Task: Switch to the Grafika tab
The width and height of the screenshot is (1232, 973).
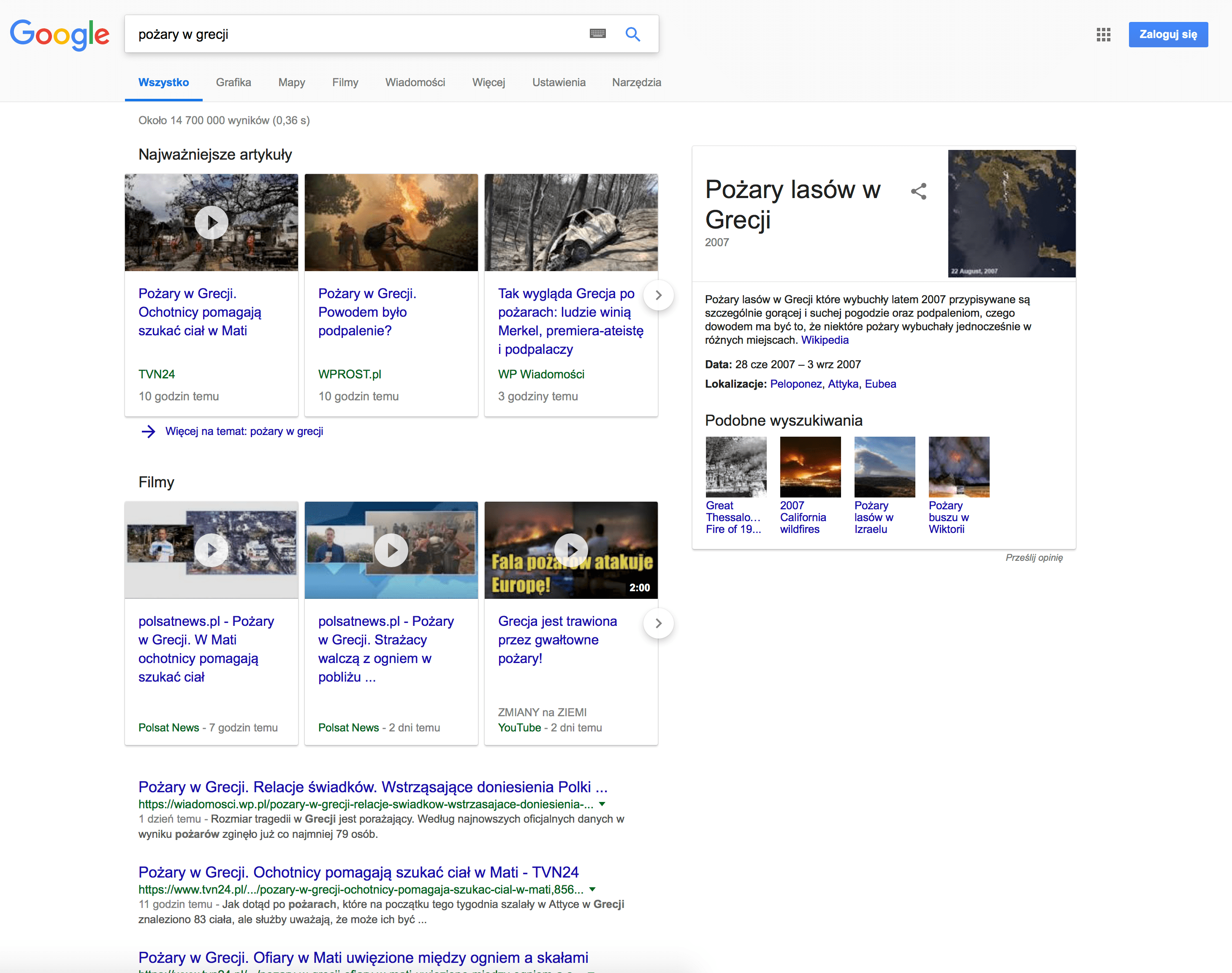Action: coord(233,83)
